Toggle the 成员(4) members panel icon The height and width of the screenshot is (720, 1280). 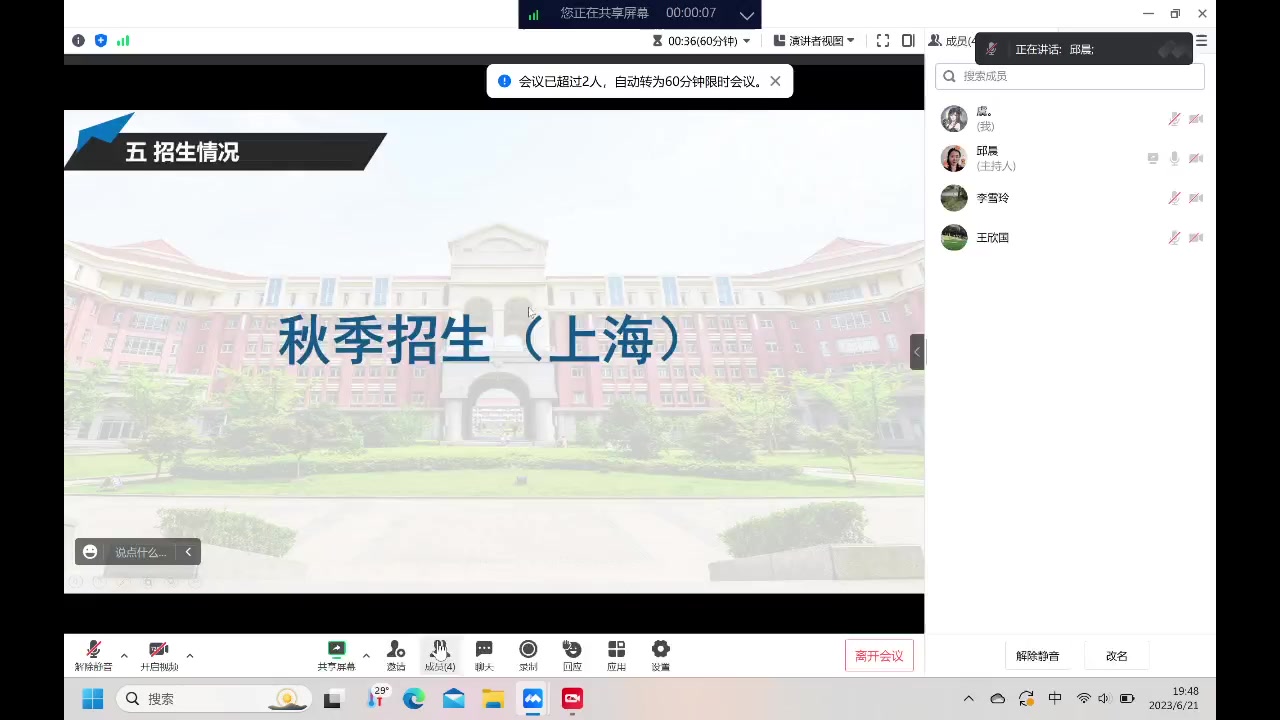(x=440, y=656)
